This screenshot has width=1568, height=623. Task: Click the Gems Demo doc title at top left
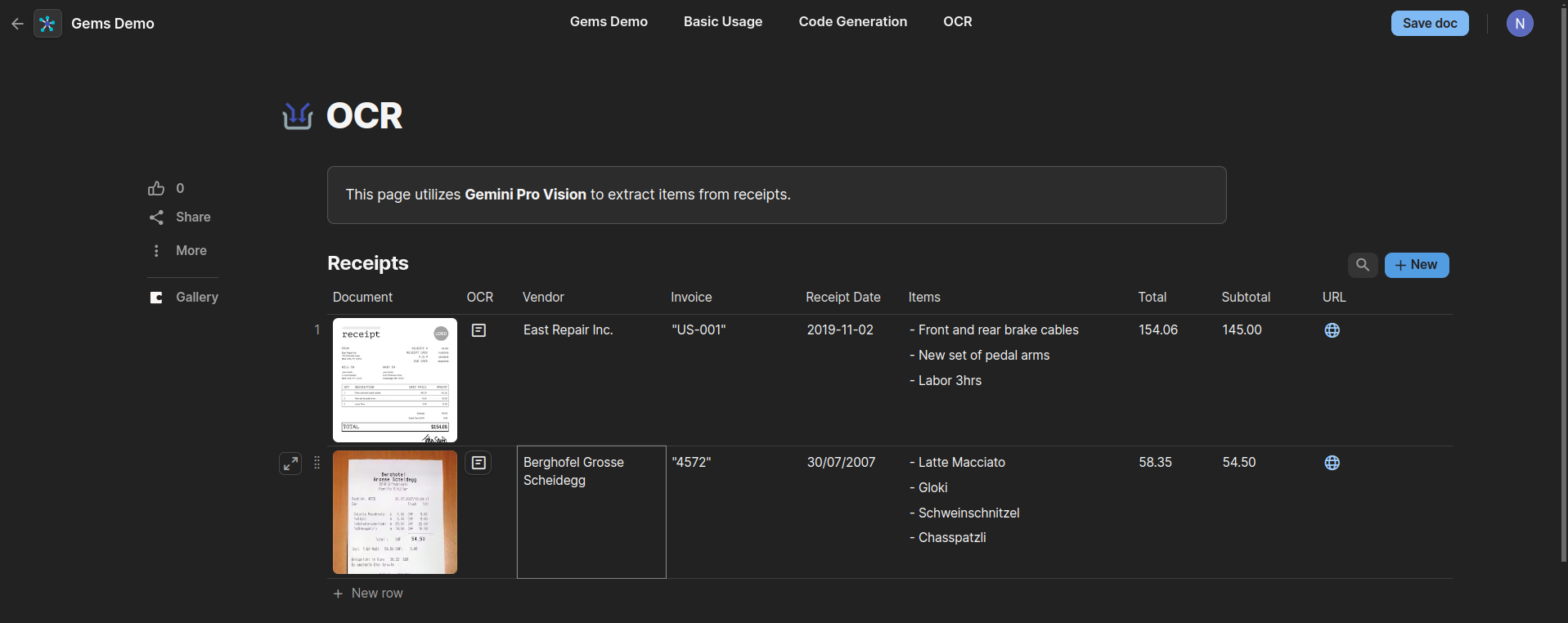point(113,24)
